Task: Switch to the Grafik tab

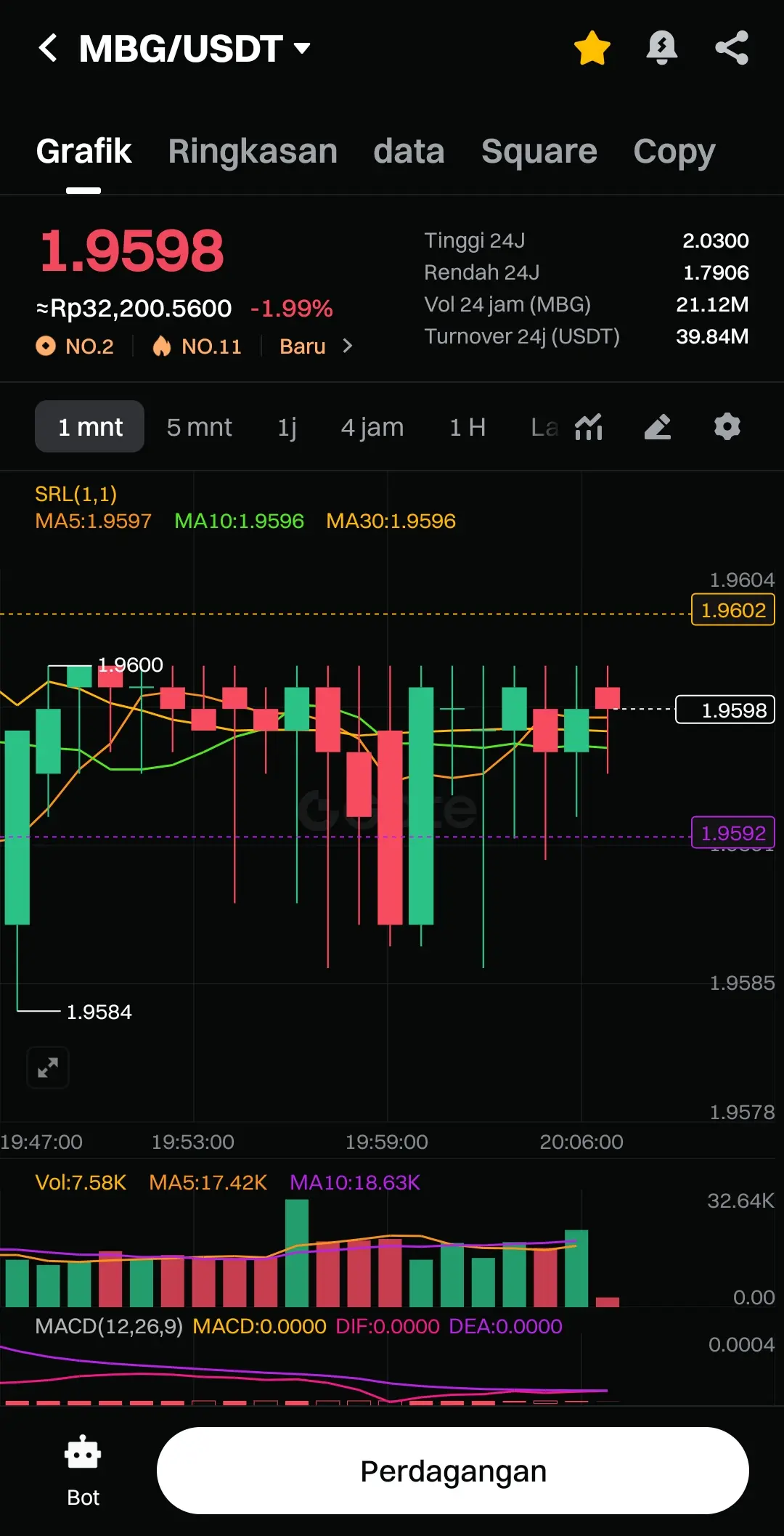Action: tap(83, 151)
